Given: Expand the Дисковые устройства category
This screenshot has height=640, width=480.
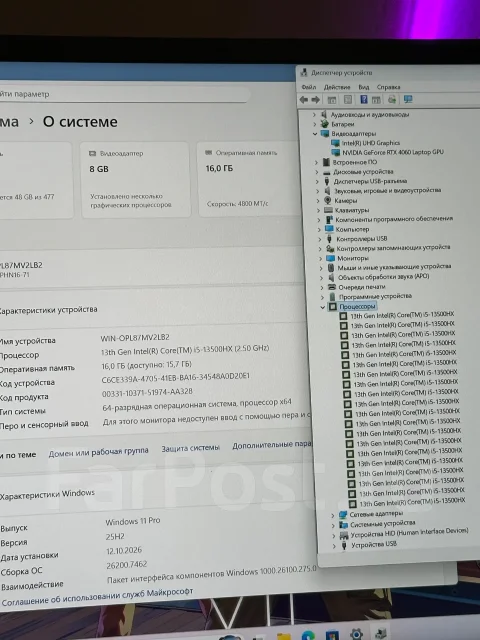Looking at the screenshot, I should (x=317, y=172).
